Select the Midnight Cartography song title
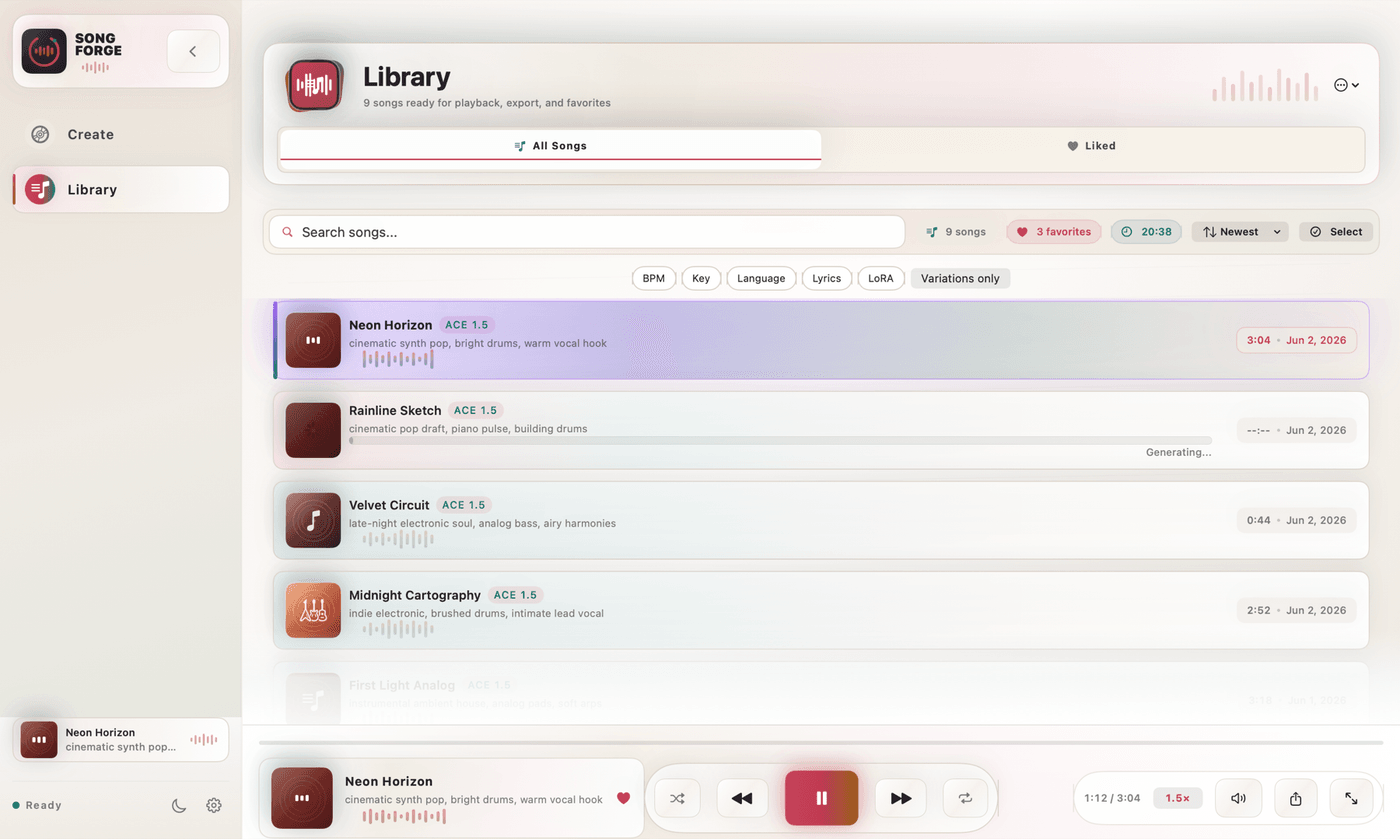 (415, 595)
